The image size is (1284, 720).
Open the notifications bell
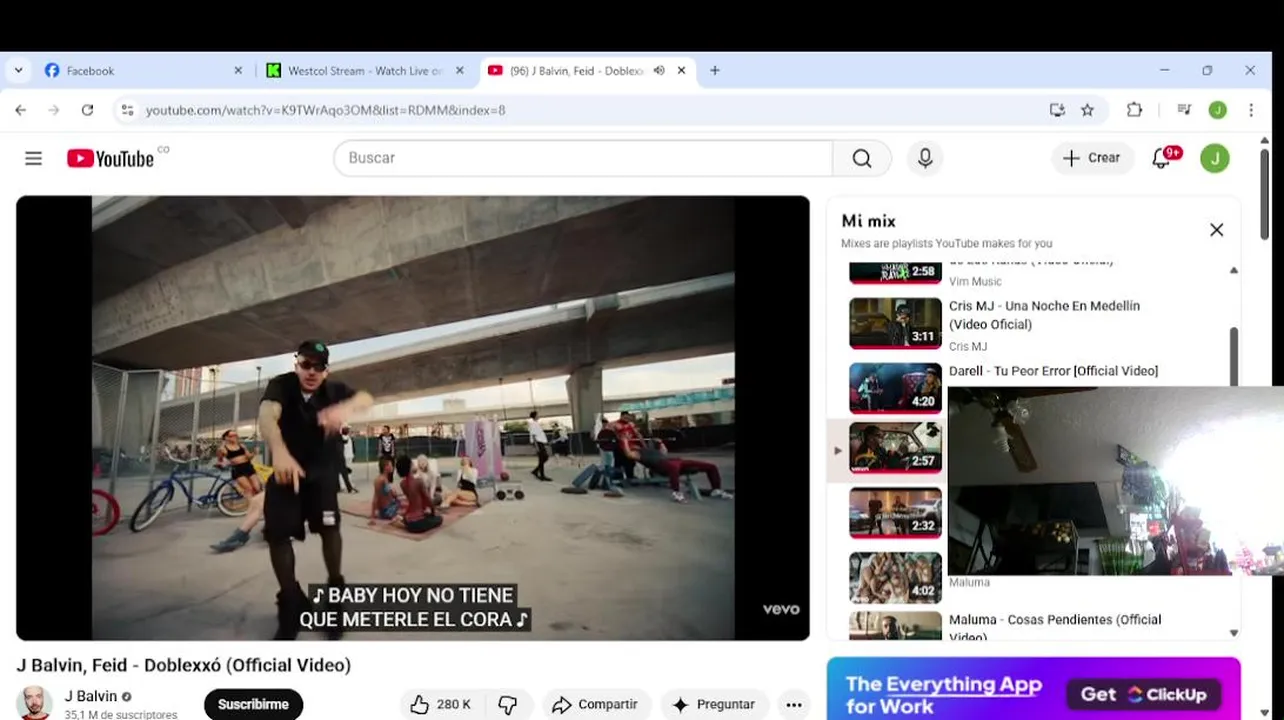click(x=1162, y=158)
